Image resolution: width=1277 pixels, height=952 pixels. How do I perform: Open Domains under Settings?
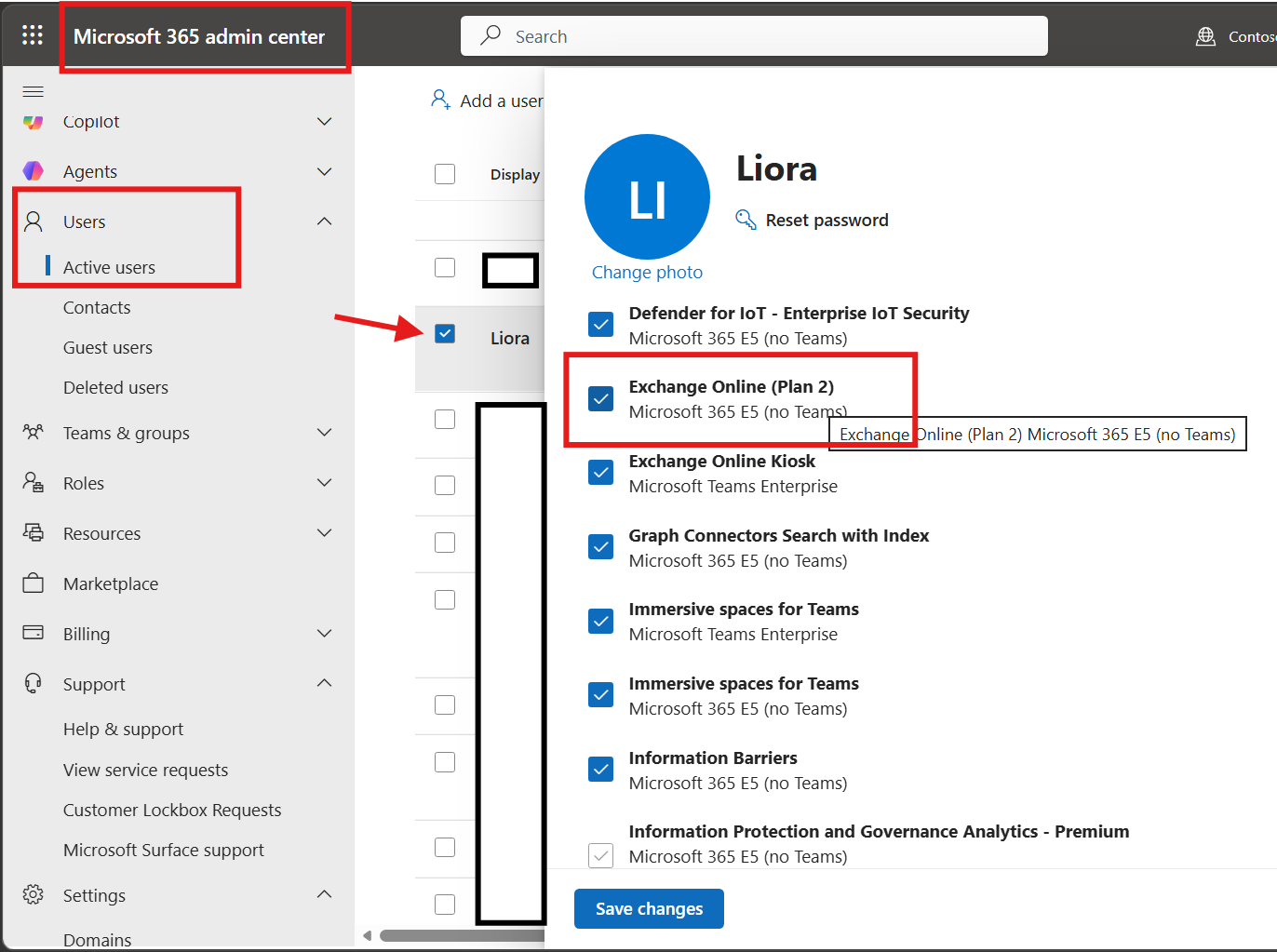(97, 939)
